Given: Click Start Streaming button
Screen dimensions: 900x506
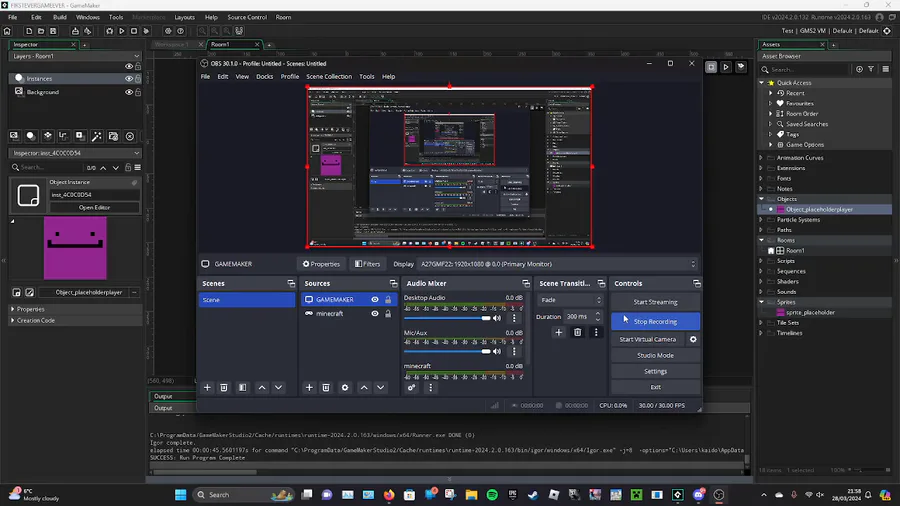Looking at the screenshot, I should (655, 302).
